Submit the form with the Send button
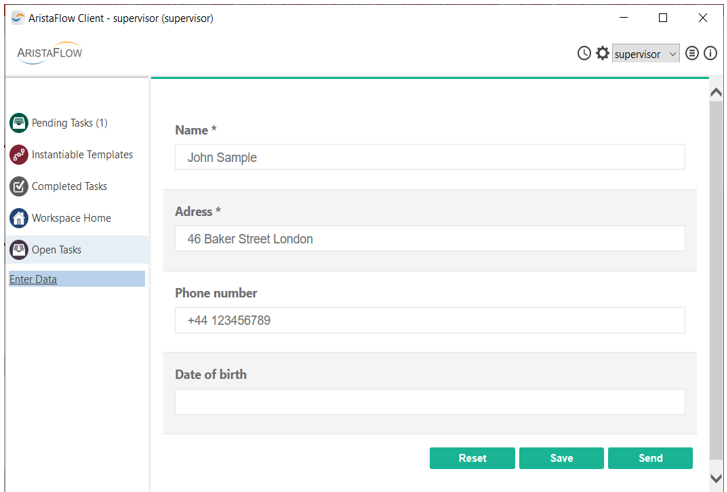Screen dimensions: 727x492 [650, 458]
